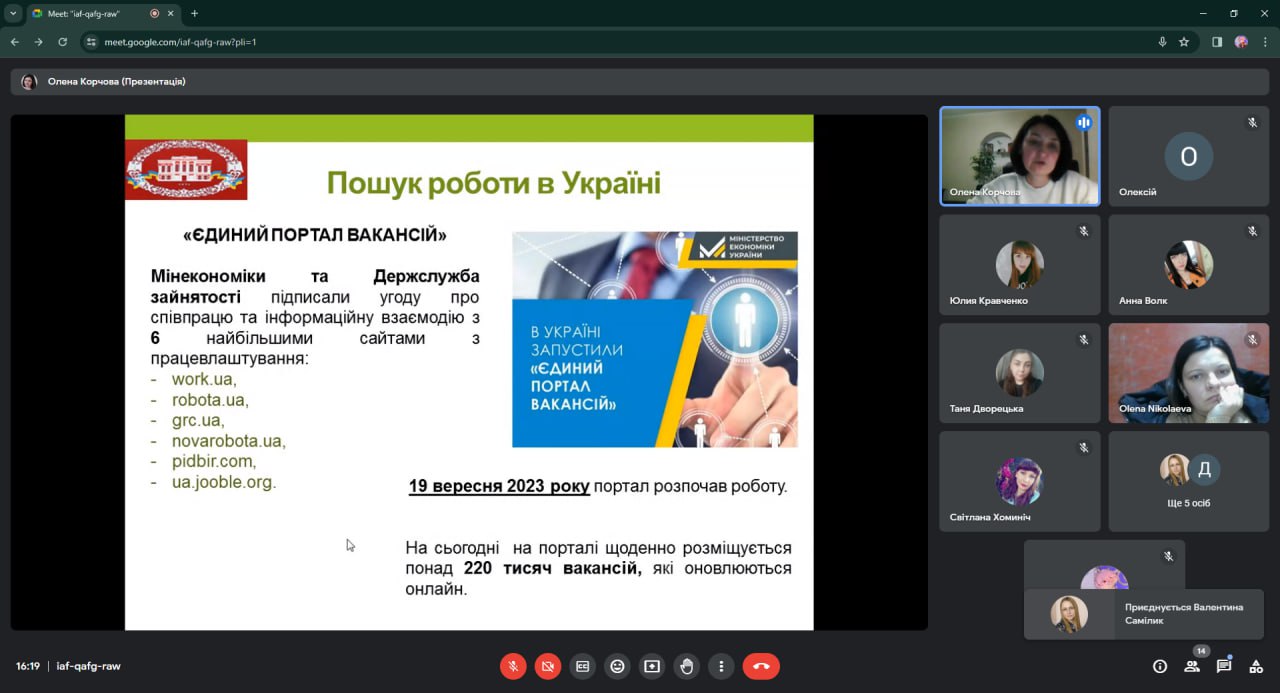Click the muted mic icon on Юлия Кравченко tile
The height and width of the screenshot is (693, 1280).
click(1083, 231)
